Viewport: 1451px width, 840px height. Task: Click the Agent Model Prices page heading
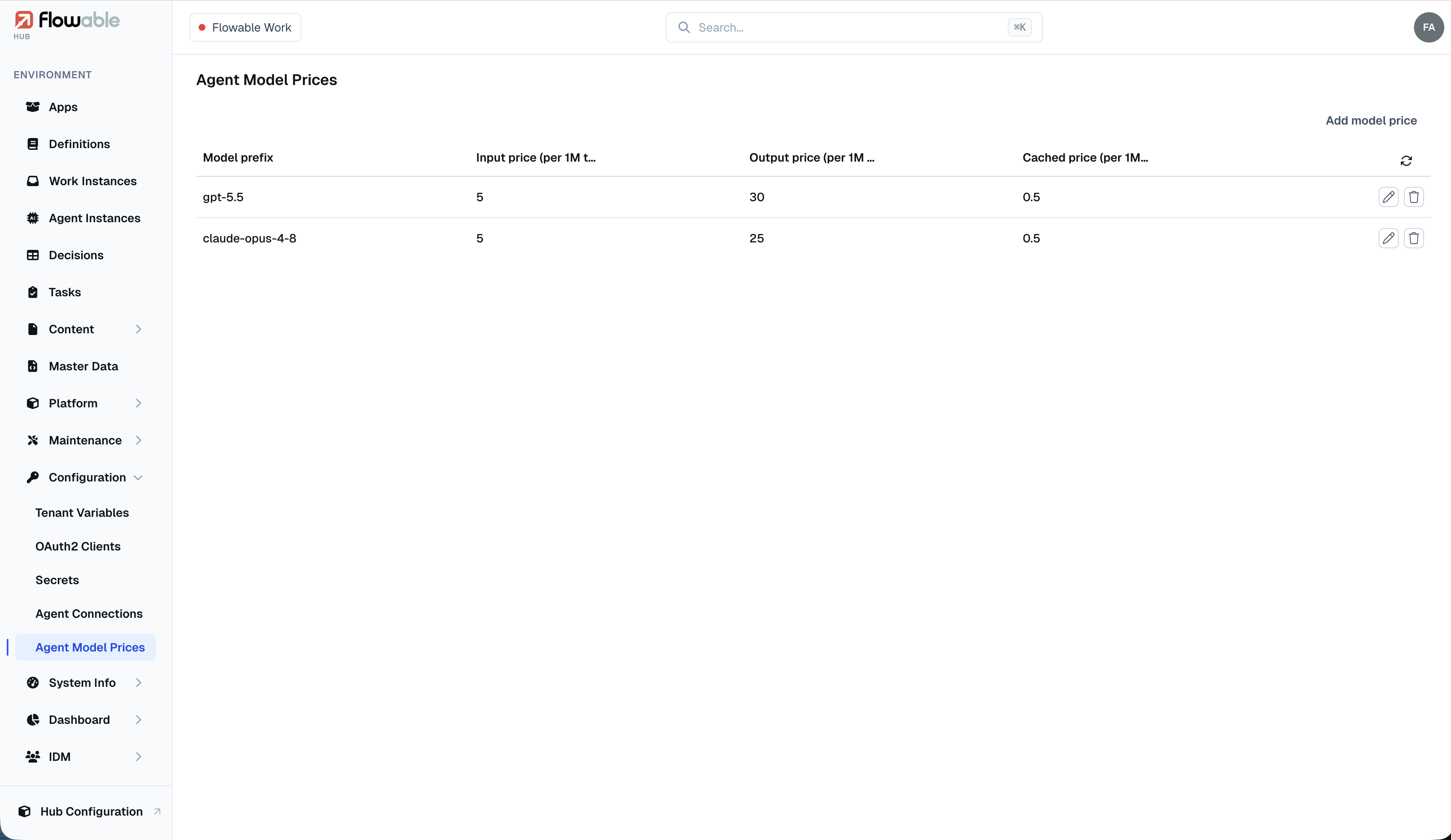[267, 80]
